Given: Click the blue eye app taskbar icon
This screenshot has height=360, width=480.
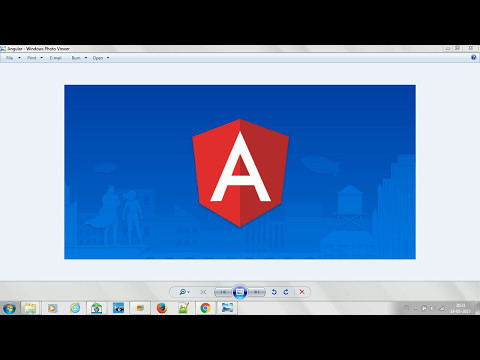Looking at the screenshot, I should pos(118,308).
